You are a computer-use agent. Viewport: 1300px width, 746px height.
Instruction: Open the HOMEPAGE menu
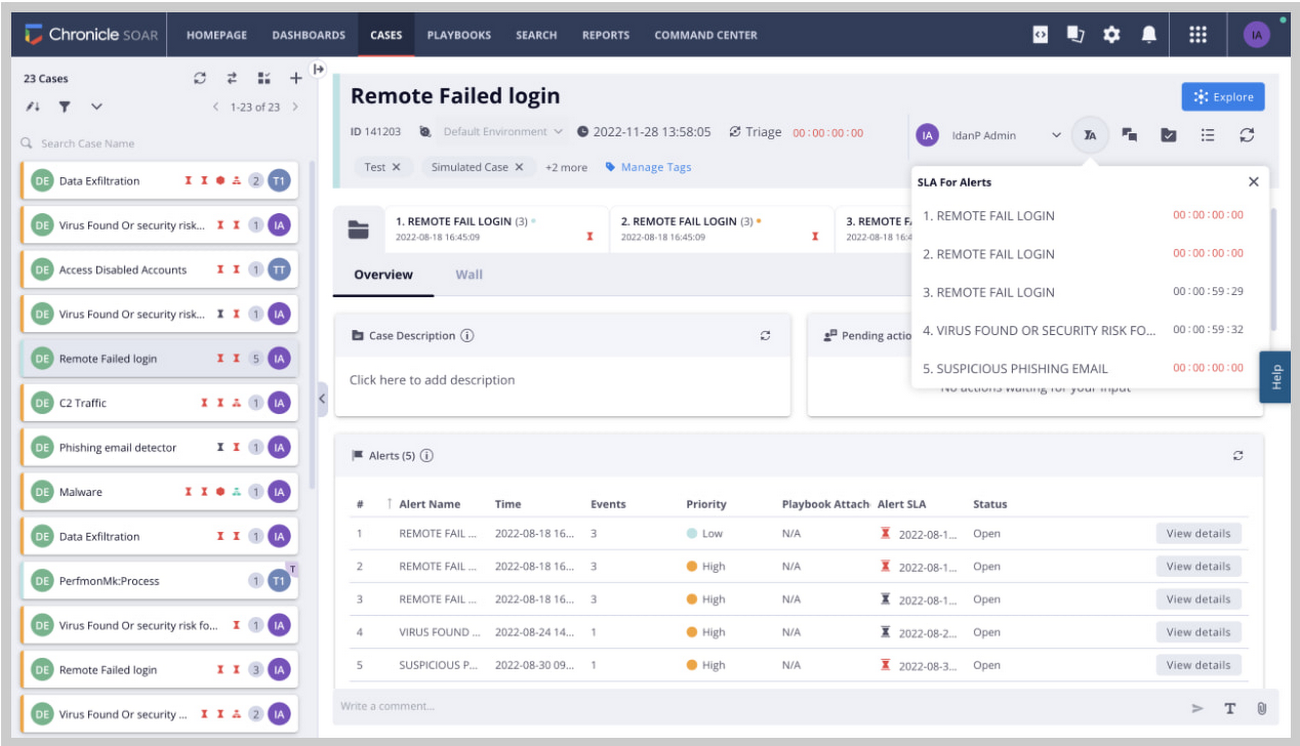coord(217,35)
